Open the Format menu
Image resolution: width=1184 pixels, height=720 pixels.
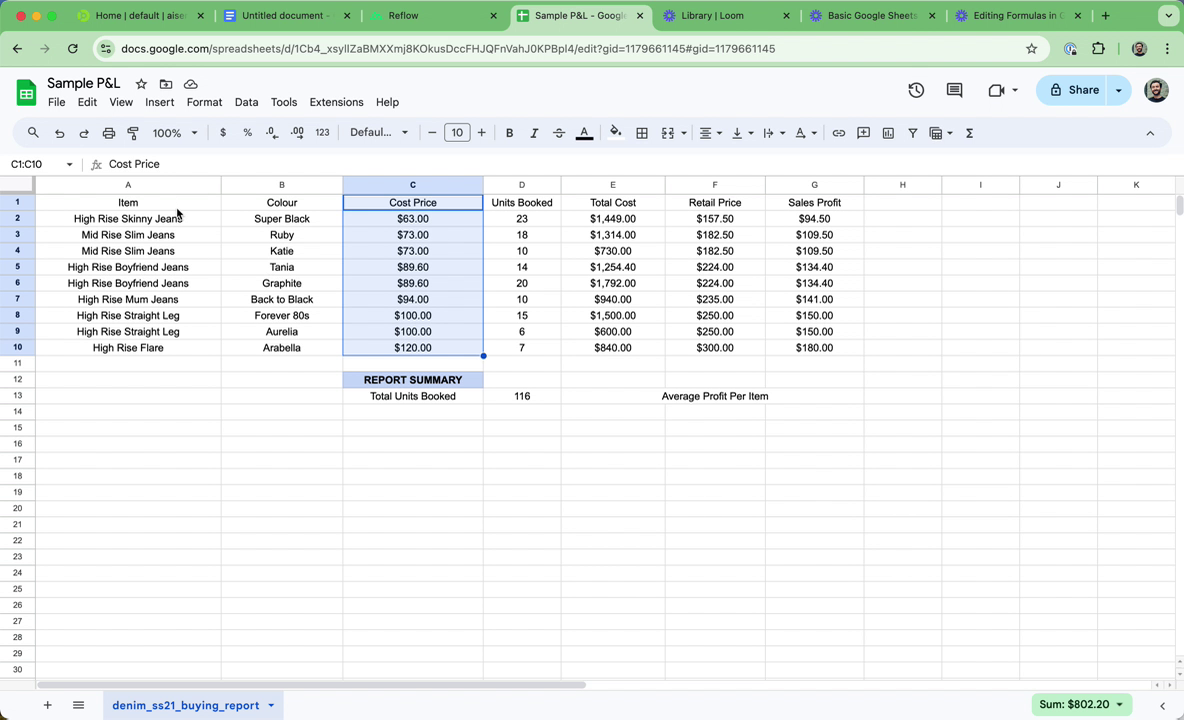point(204,102)
